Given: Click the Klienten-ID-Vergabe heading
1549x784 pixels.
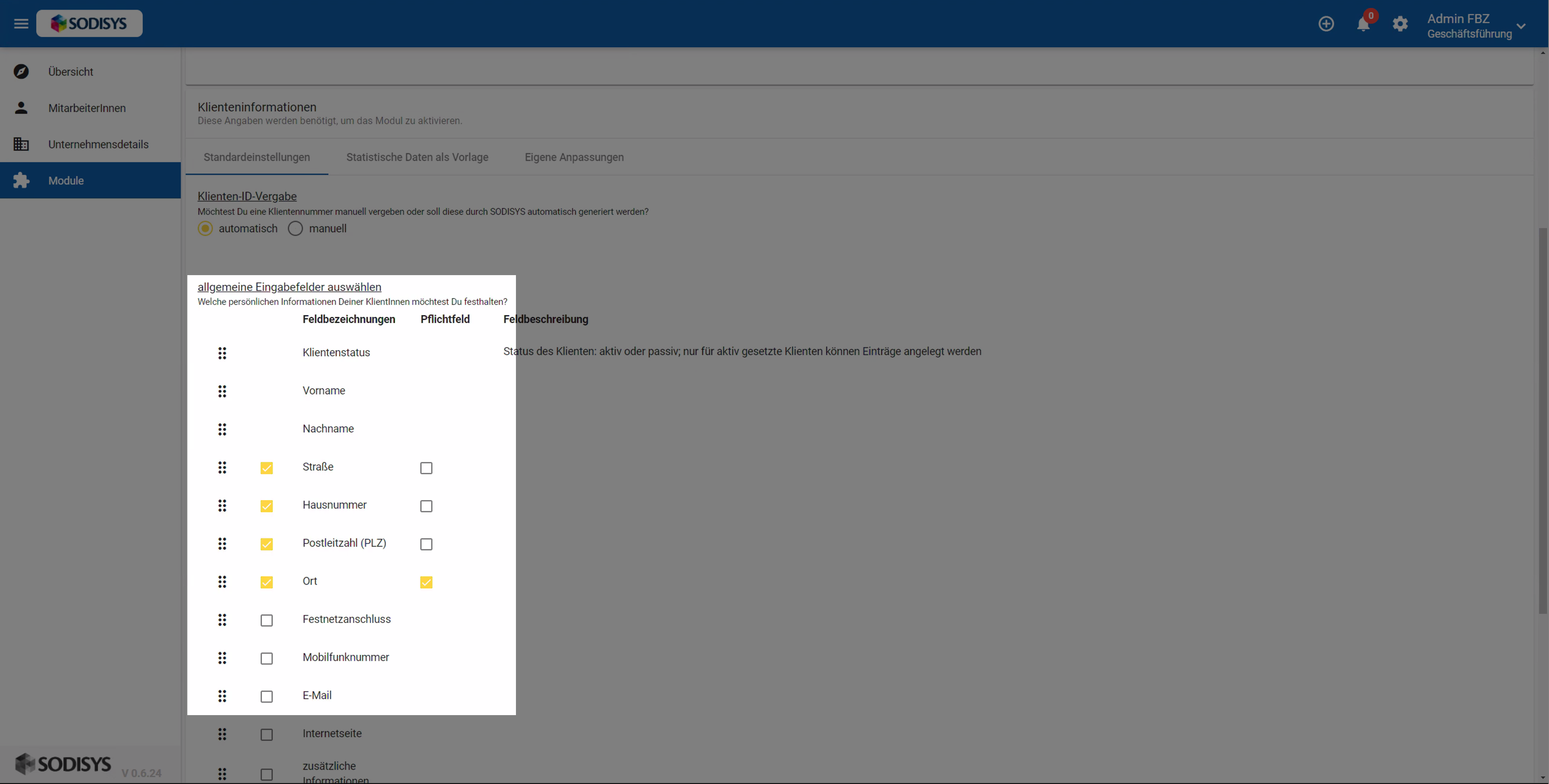Looking at the screenshot, I should tap(247, 196).
